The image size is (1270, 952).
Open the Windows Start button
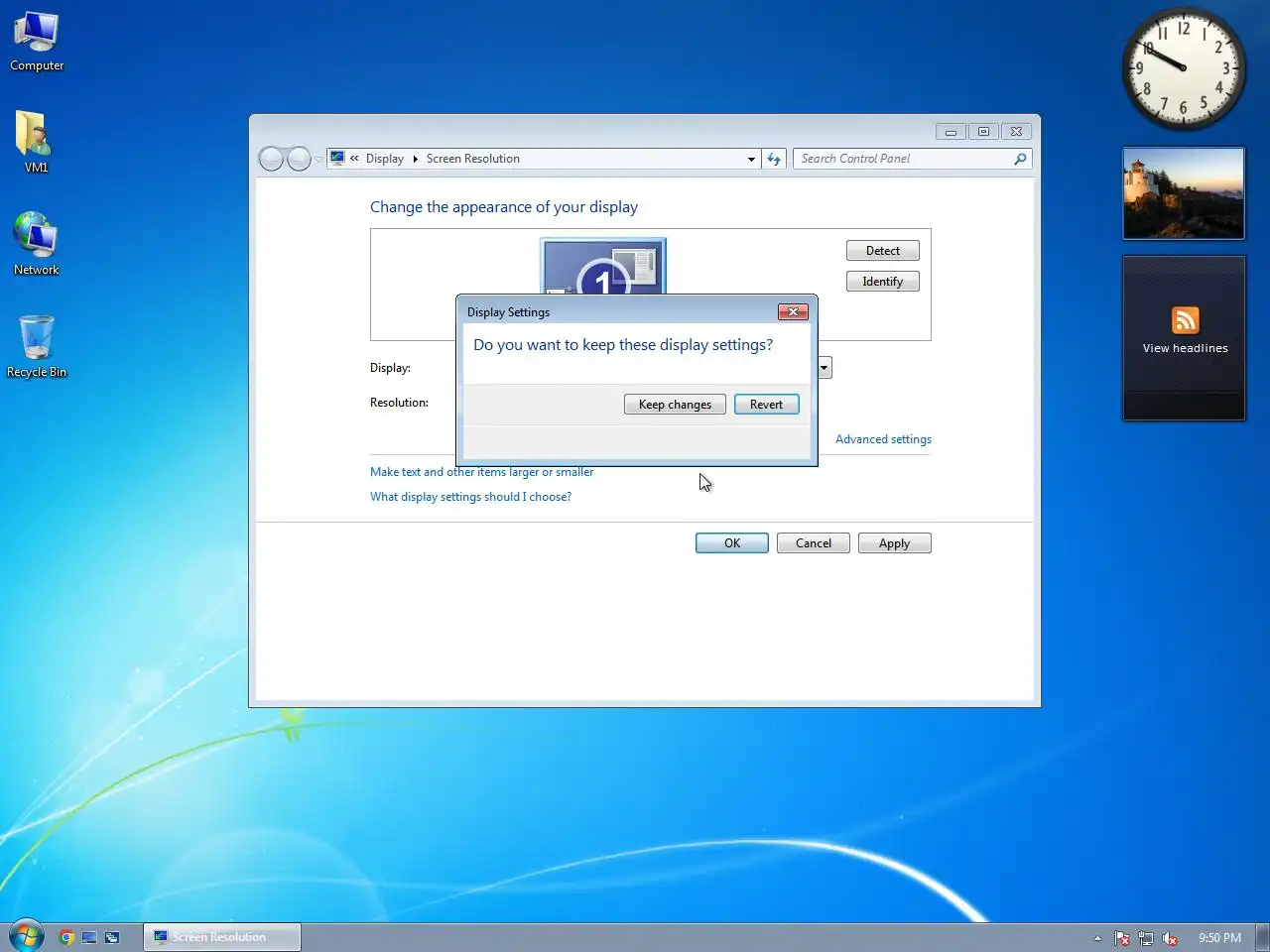tap(26, 936)
